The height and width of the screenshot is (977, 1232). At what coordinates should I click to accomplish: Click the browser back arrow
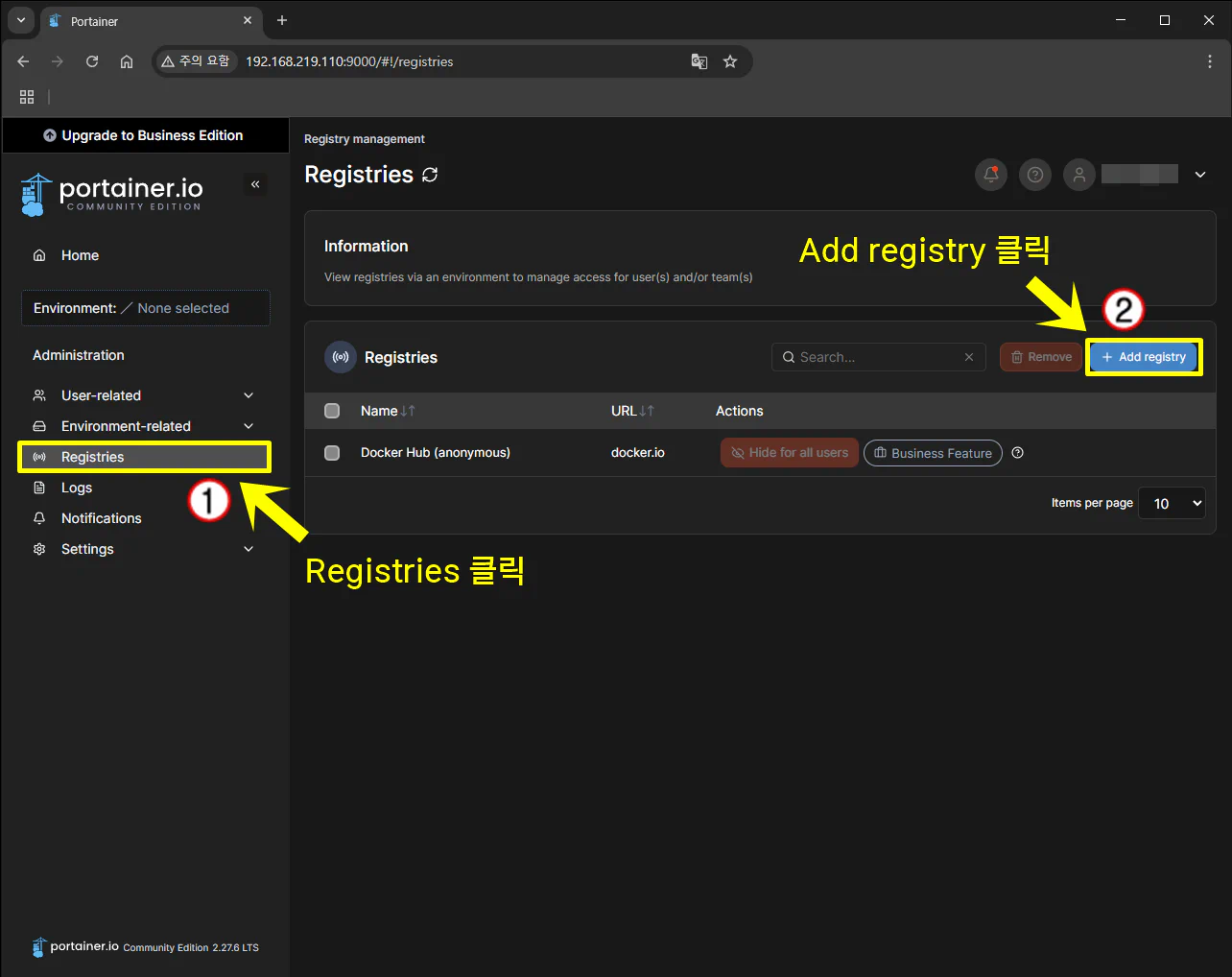tap(23, 61)
